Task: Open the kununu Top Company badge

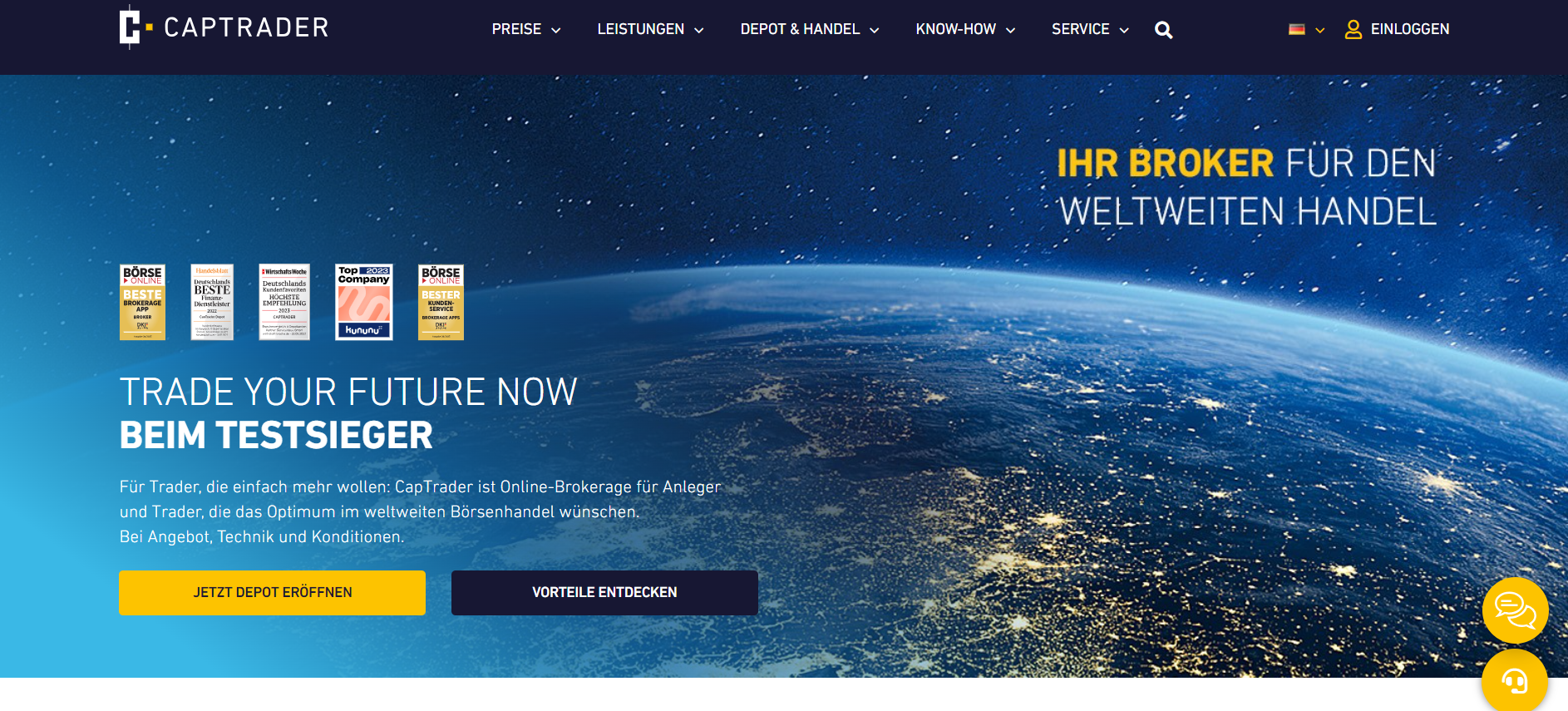Action: pos(363,302)
